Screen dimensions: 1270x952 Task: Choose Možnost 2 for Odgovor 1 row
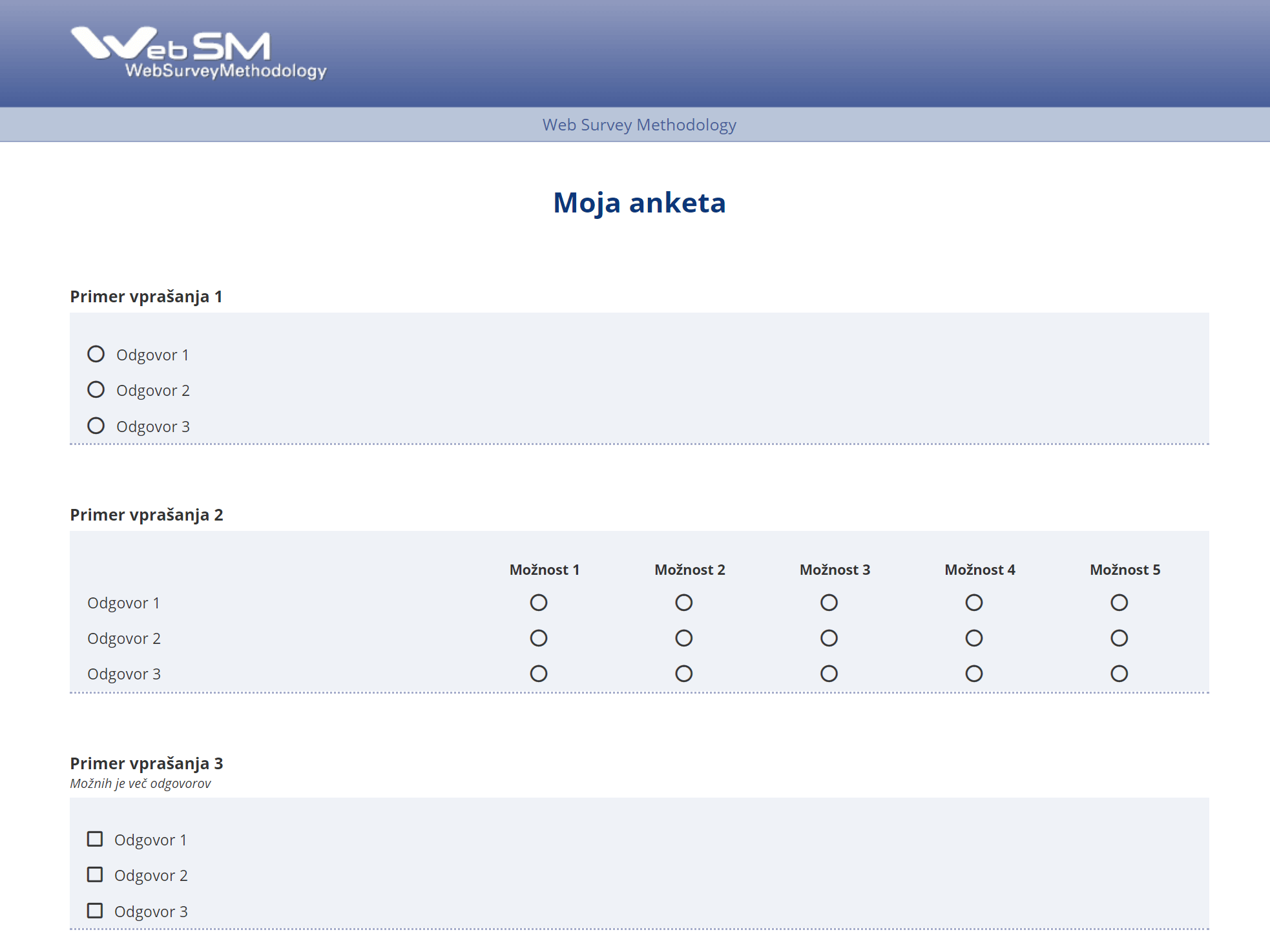pyautogui.click(x=684, y=603)
